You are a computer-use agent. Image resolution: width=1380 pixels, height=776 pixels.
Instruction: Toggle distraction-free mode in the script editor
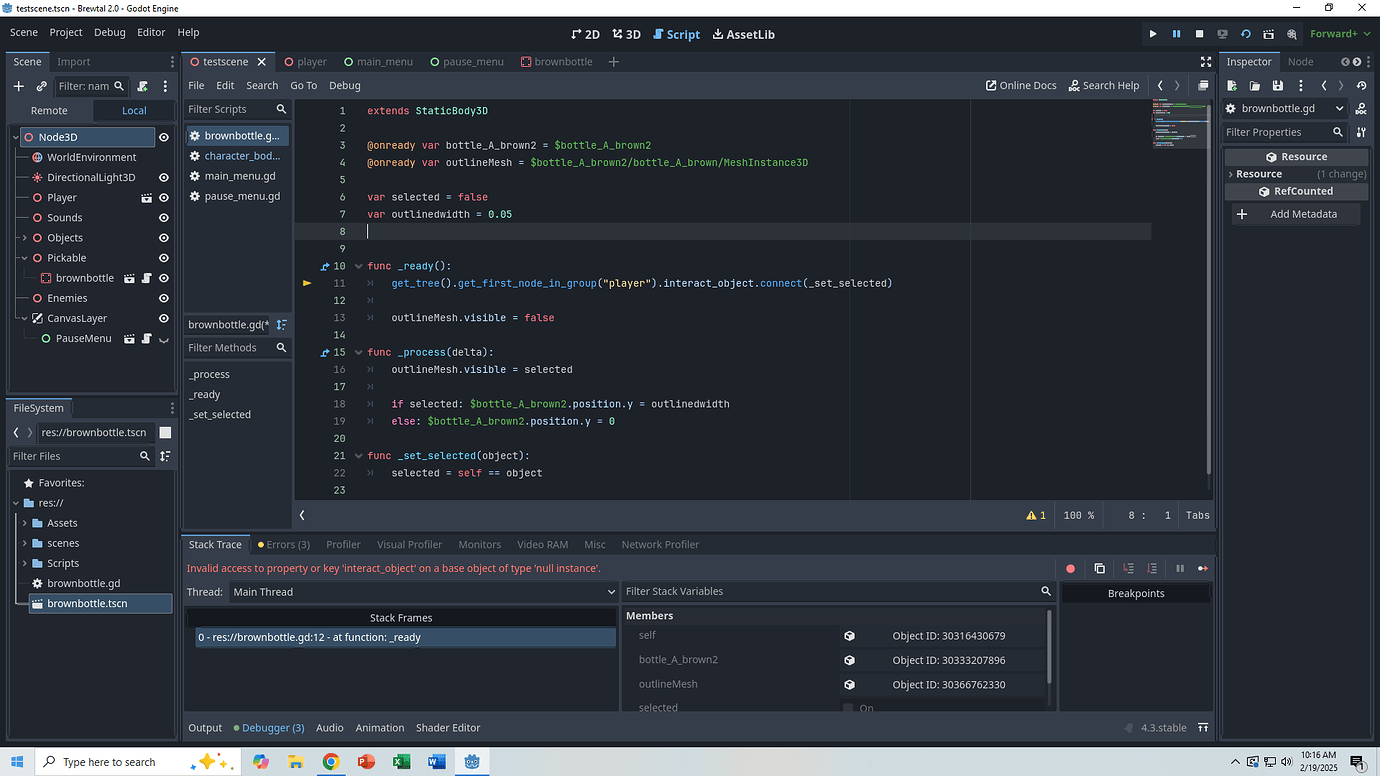click(1205, 61)
